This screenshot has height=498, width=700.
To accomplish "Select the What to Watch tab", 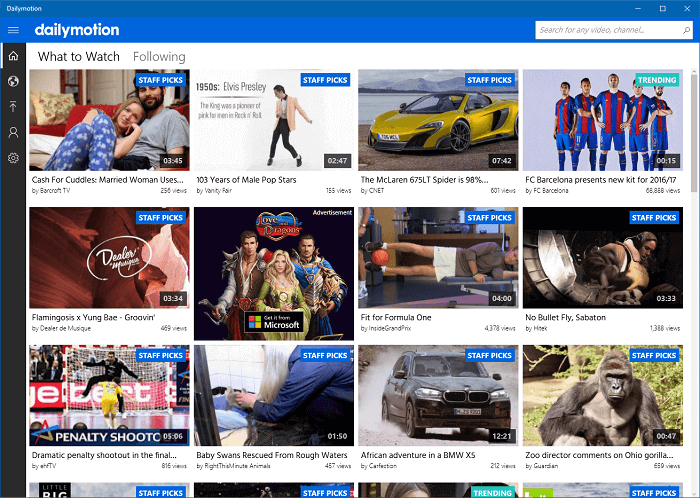I will pos(78,57).
